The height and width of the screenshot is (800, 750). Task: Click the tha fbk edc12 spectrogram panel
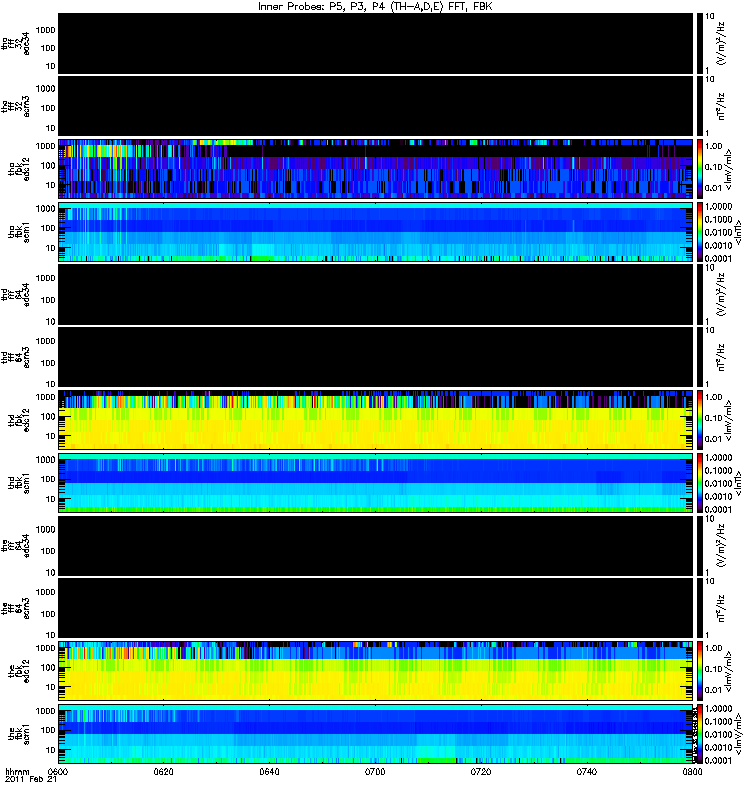pos(375,167)
